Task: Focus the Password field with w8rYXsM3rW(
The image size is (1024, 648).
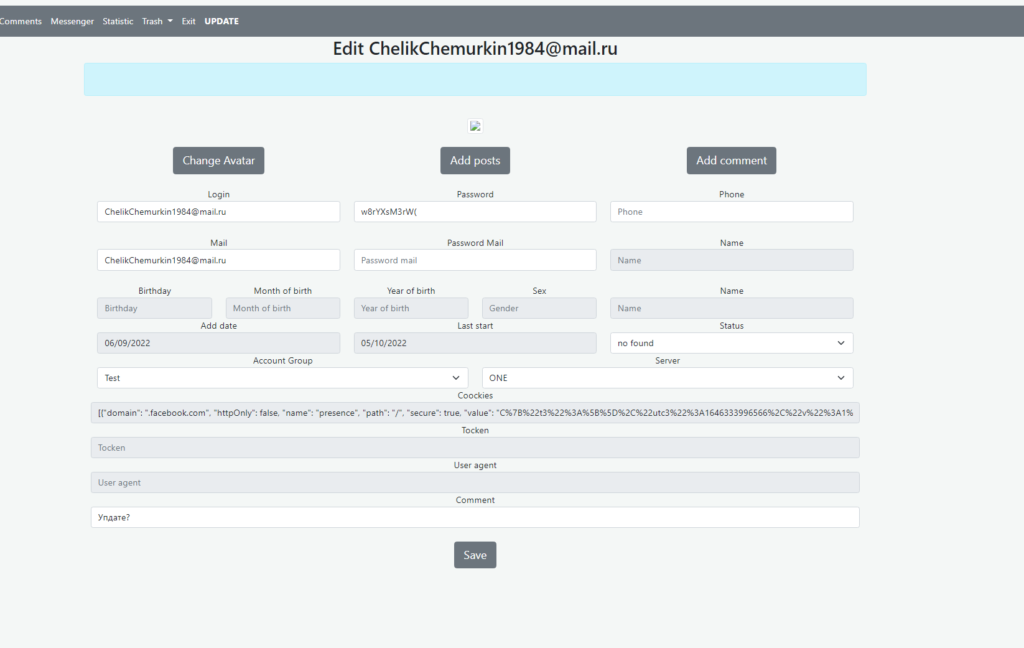Action: point(475,212)
